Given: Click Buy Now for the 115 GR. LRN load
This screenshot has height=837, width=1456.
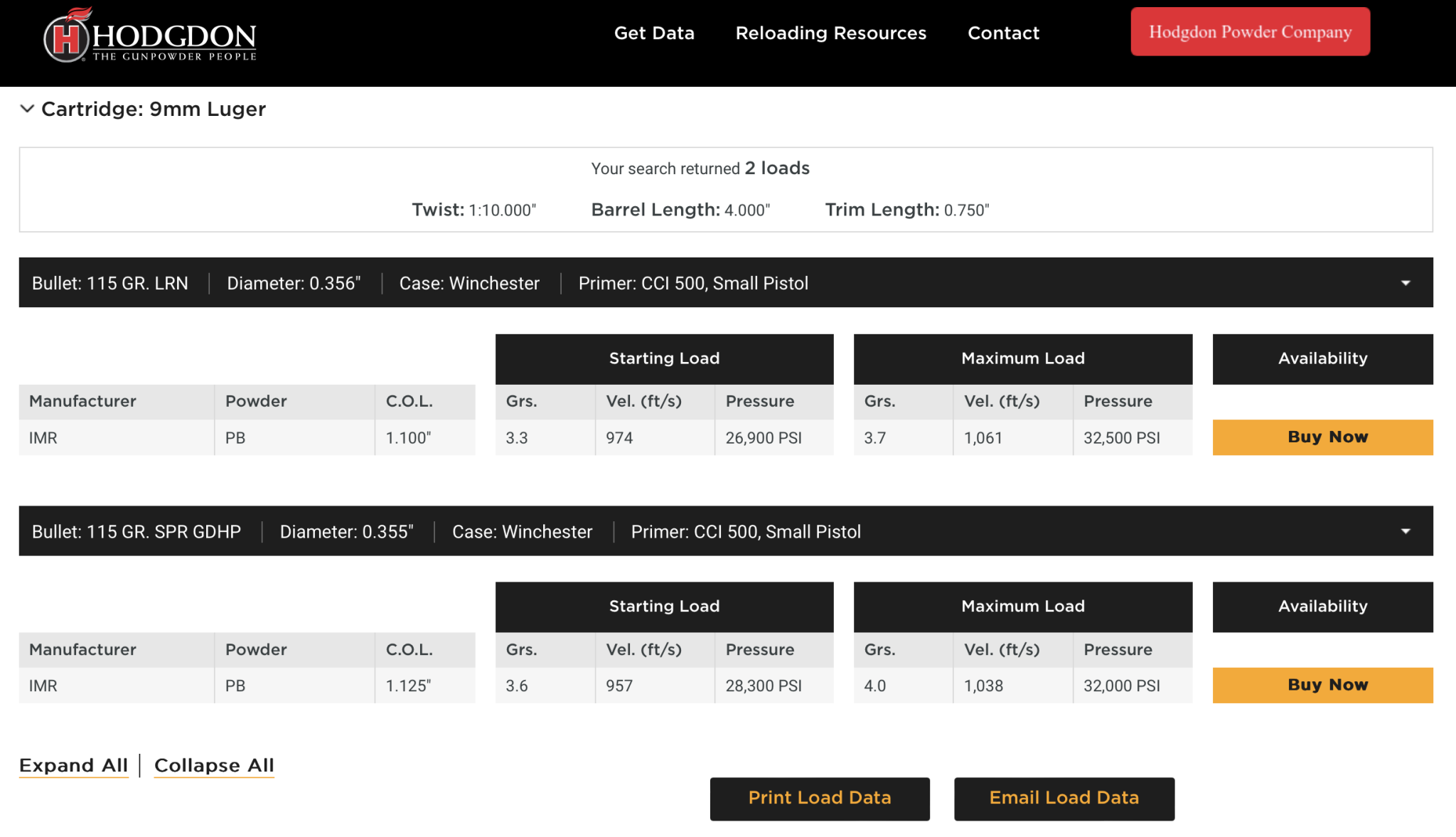Looking at the screenshot, I should [1322, 437].
